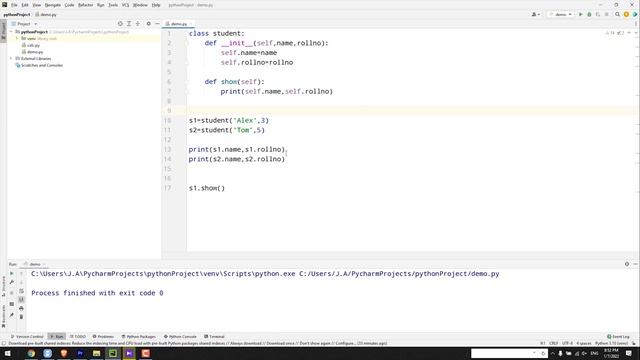Open the Problems tool window
Image resolution: width=640 pixels, height=360 pixels.
click(x=103, y=337)
